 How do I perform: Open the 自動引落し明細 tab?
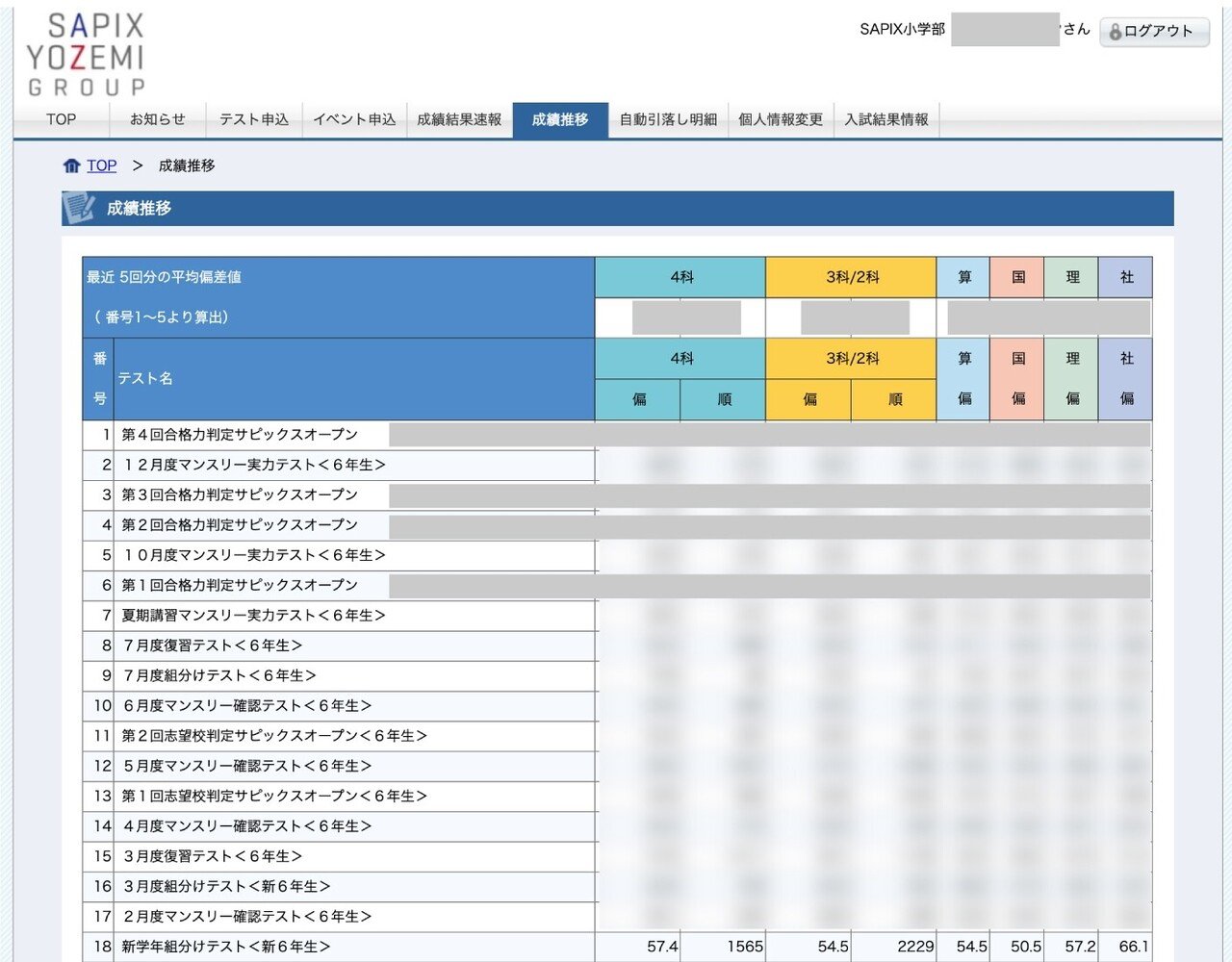point(668,119)
